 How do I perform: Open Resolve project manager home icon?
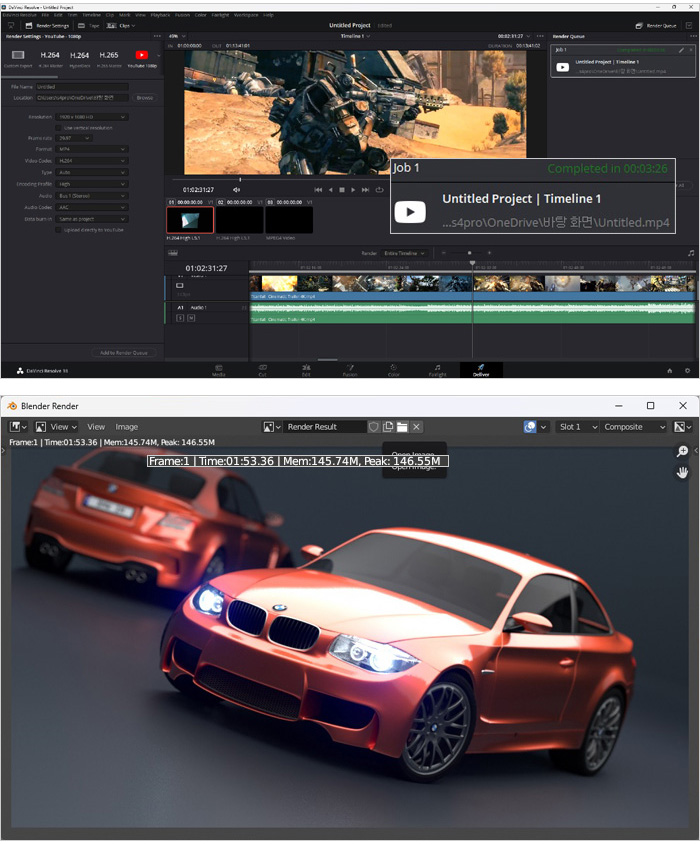670,370
